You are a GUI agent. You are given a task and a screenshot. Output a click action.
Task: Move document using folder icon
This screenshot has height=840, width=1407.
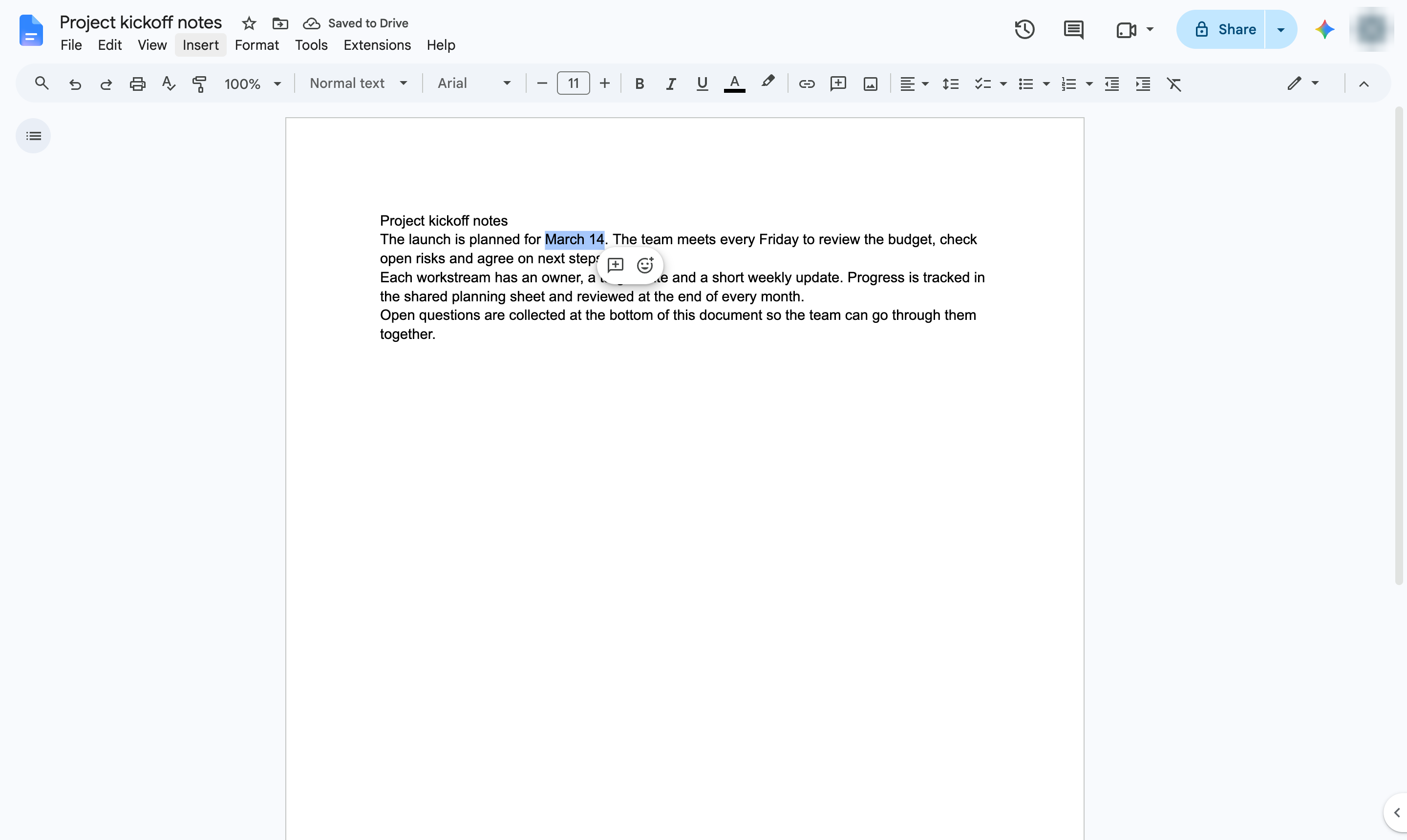coord(280,23)
